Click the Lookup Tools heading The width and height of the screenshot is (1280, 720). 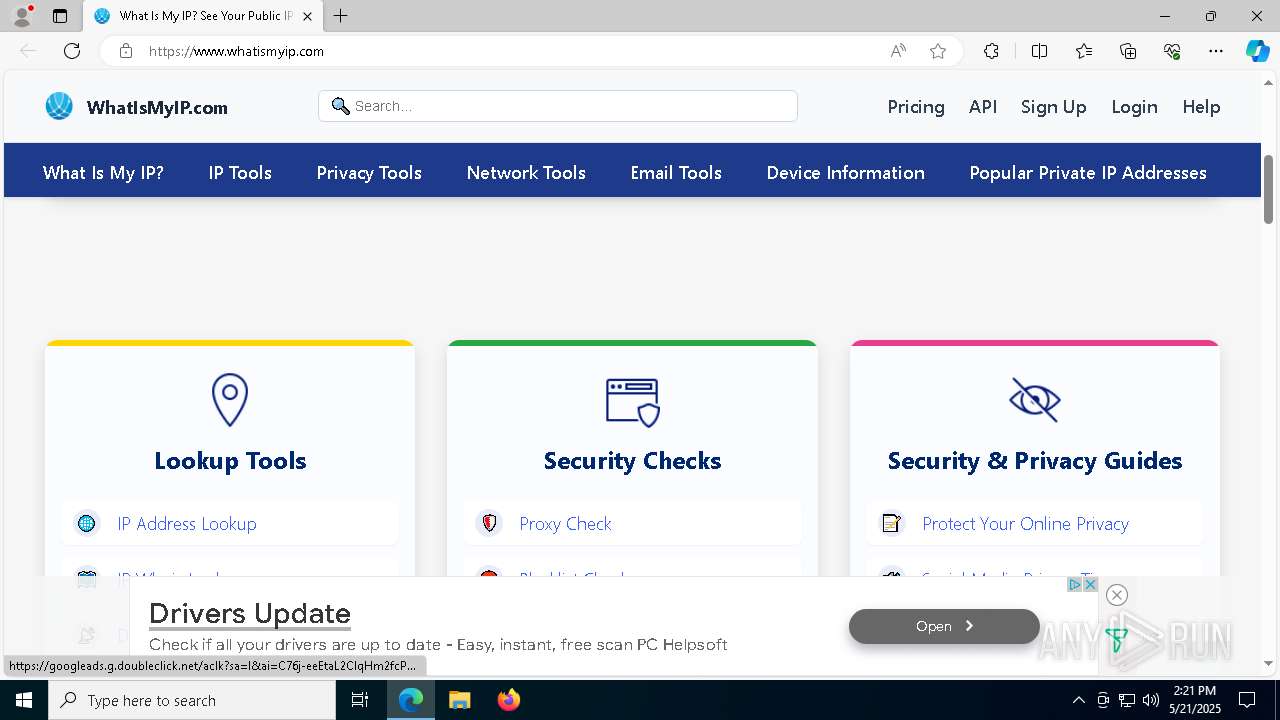230,461
